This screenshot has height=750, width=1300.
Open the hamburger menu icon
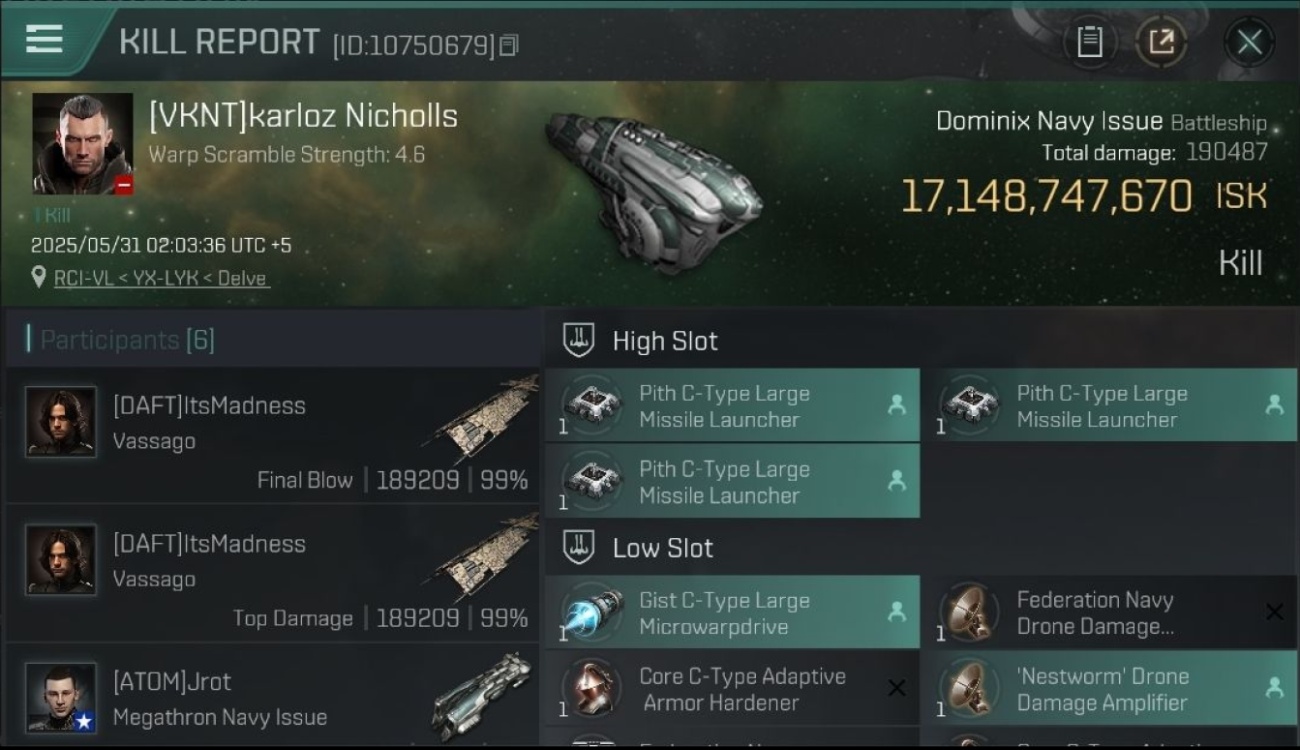click(x=44, y=39)
